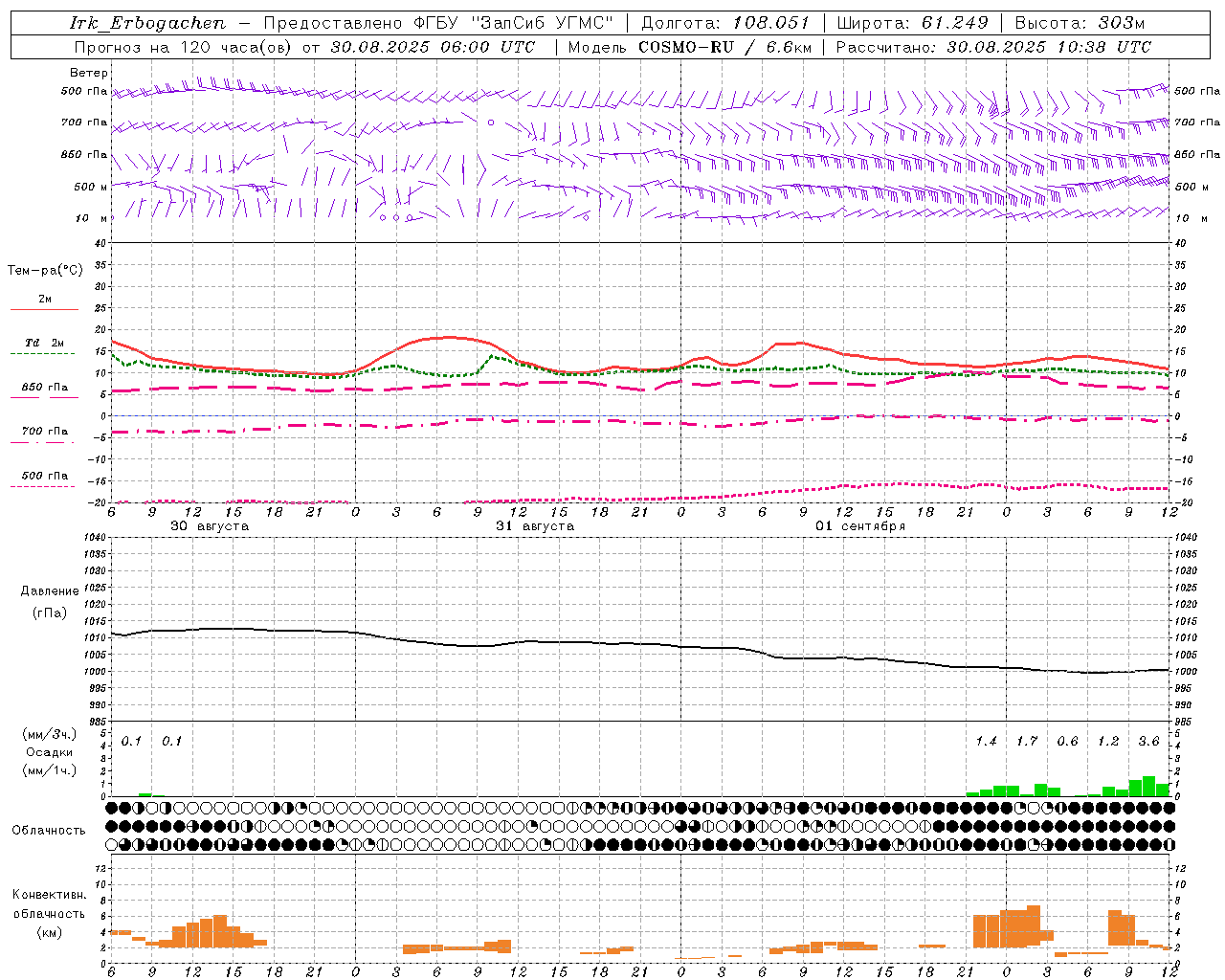Click the 0.6 precipitation total

click(x=1067, y=742)
